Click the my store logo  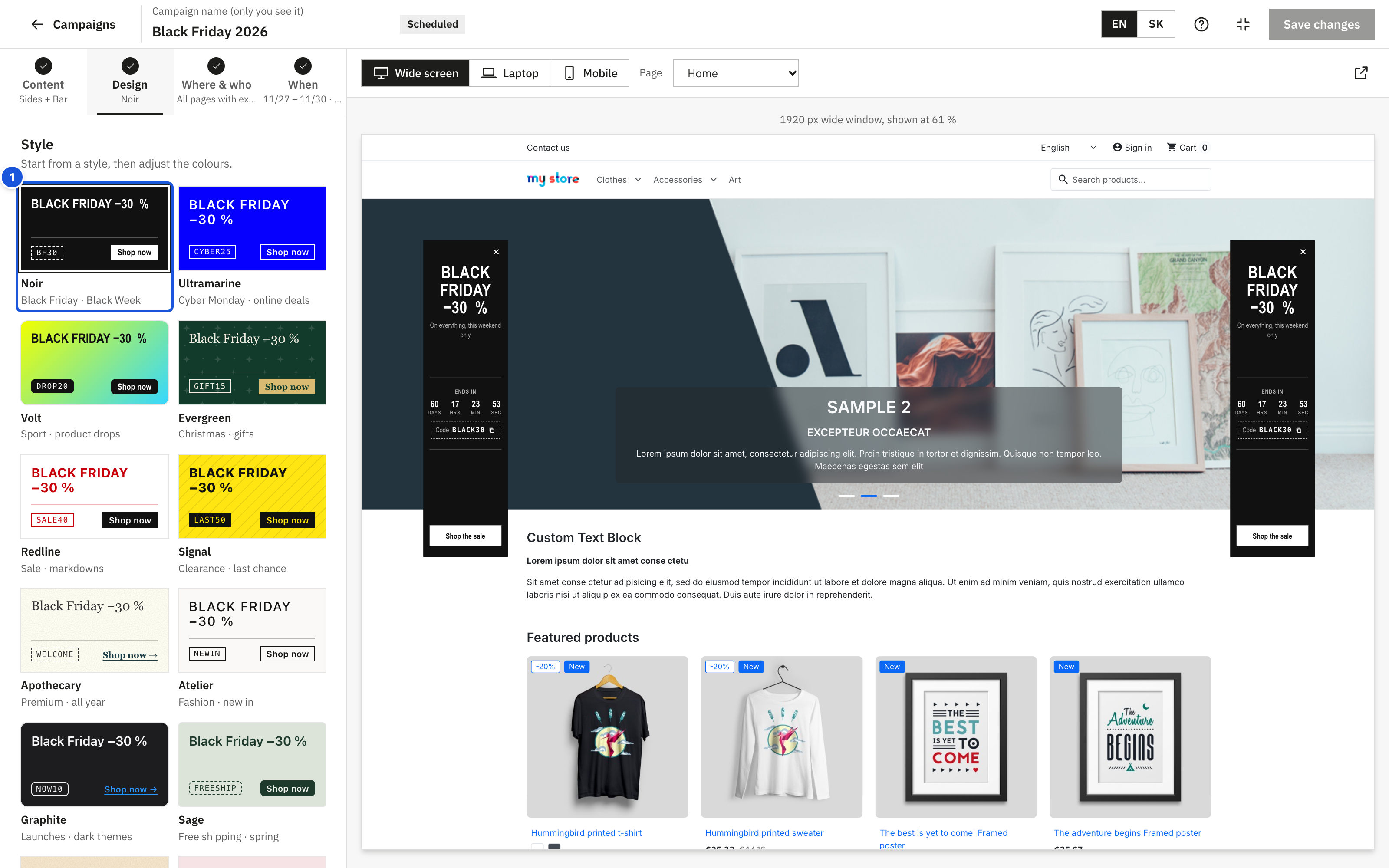[x=553, y=179]
